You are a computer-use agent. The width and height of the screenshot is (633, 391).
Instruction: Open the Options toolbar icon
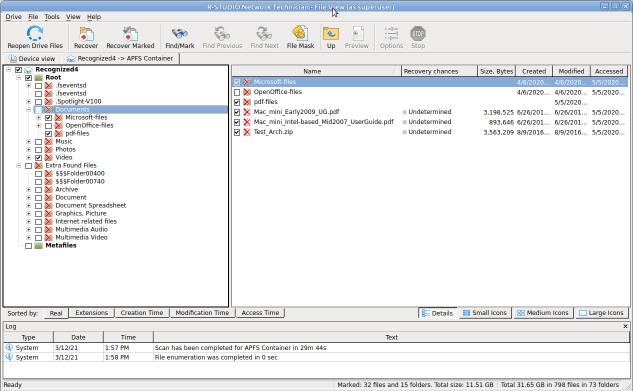391,34
